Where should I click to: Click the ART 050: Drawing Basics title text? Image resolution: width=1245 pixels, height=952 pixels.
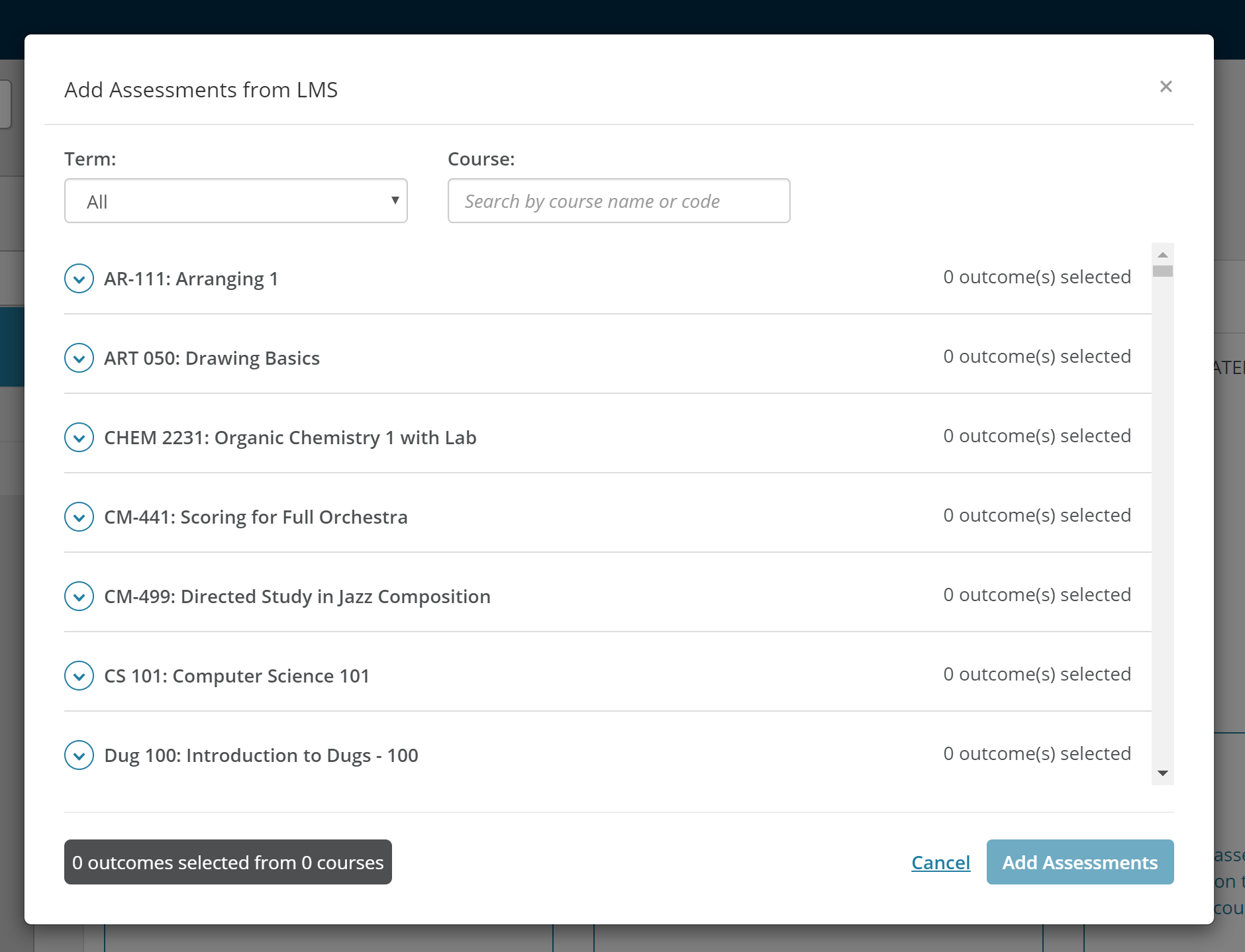point(212,358)
